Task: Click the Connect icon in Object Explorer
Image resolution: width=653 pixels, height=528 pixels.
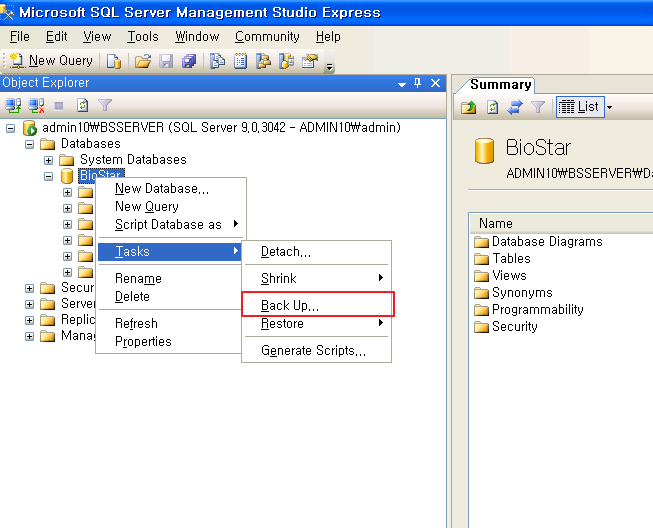Action: (x=13, y=105)
